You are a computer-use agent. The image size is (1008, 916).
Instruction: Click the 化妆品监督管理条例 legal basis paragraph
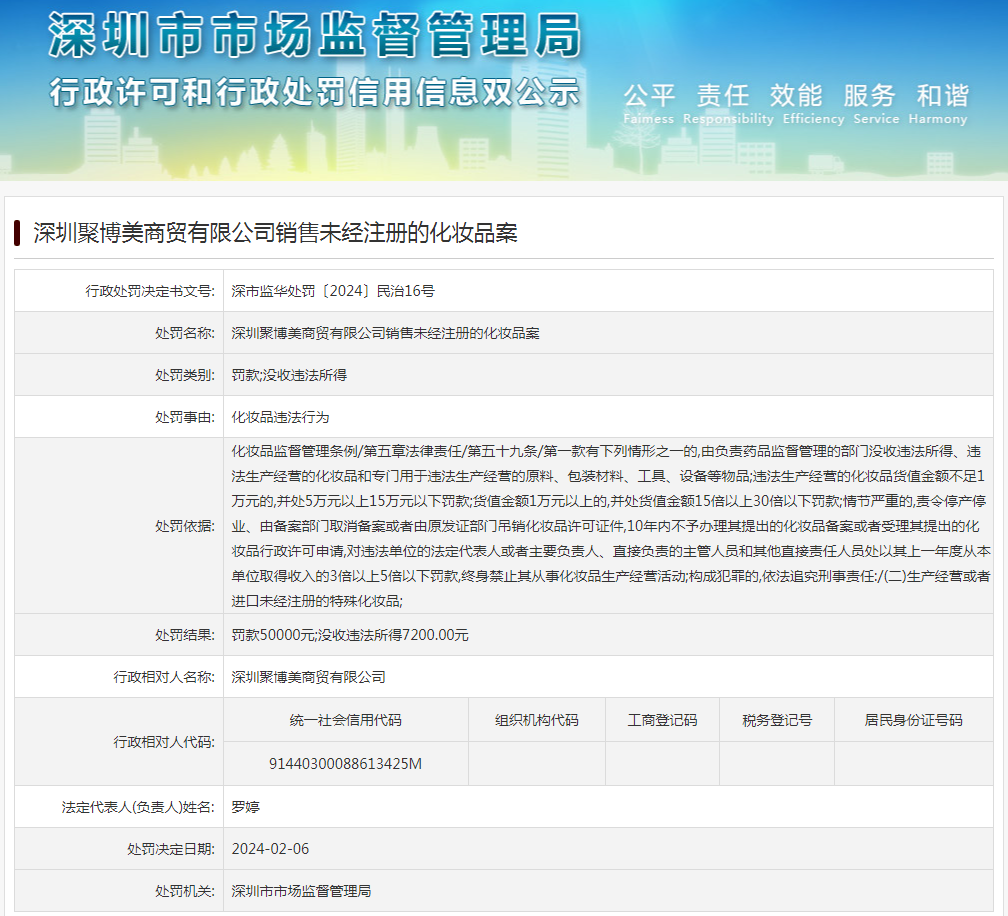(x=610, y=526)
